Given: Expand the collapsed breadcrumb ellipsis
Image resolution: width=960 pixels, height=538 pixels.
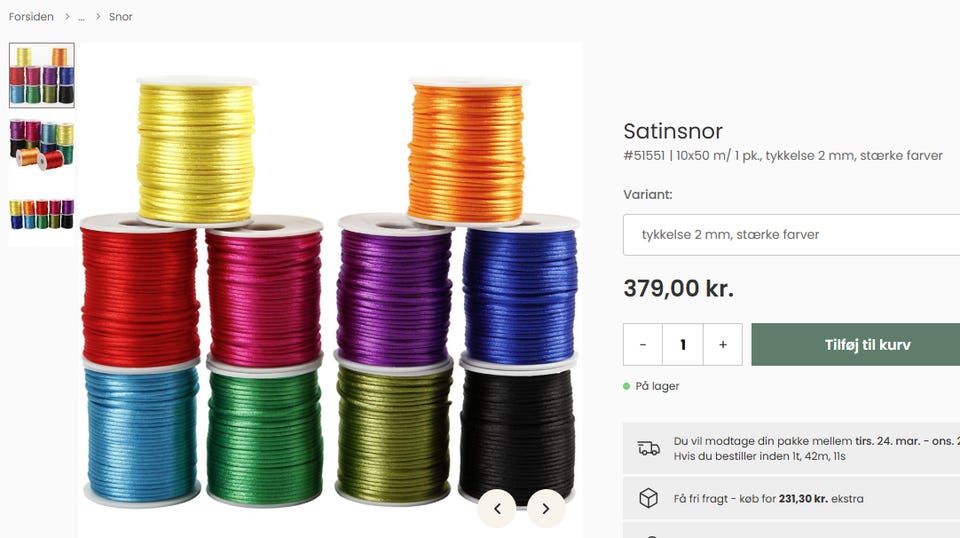Looking at the screenshot, I should [x=81, y=17].
